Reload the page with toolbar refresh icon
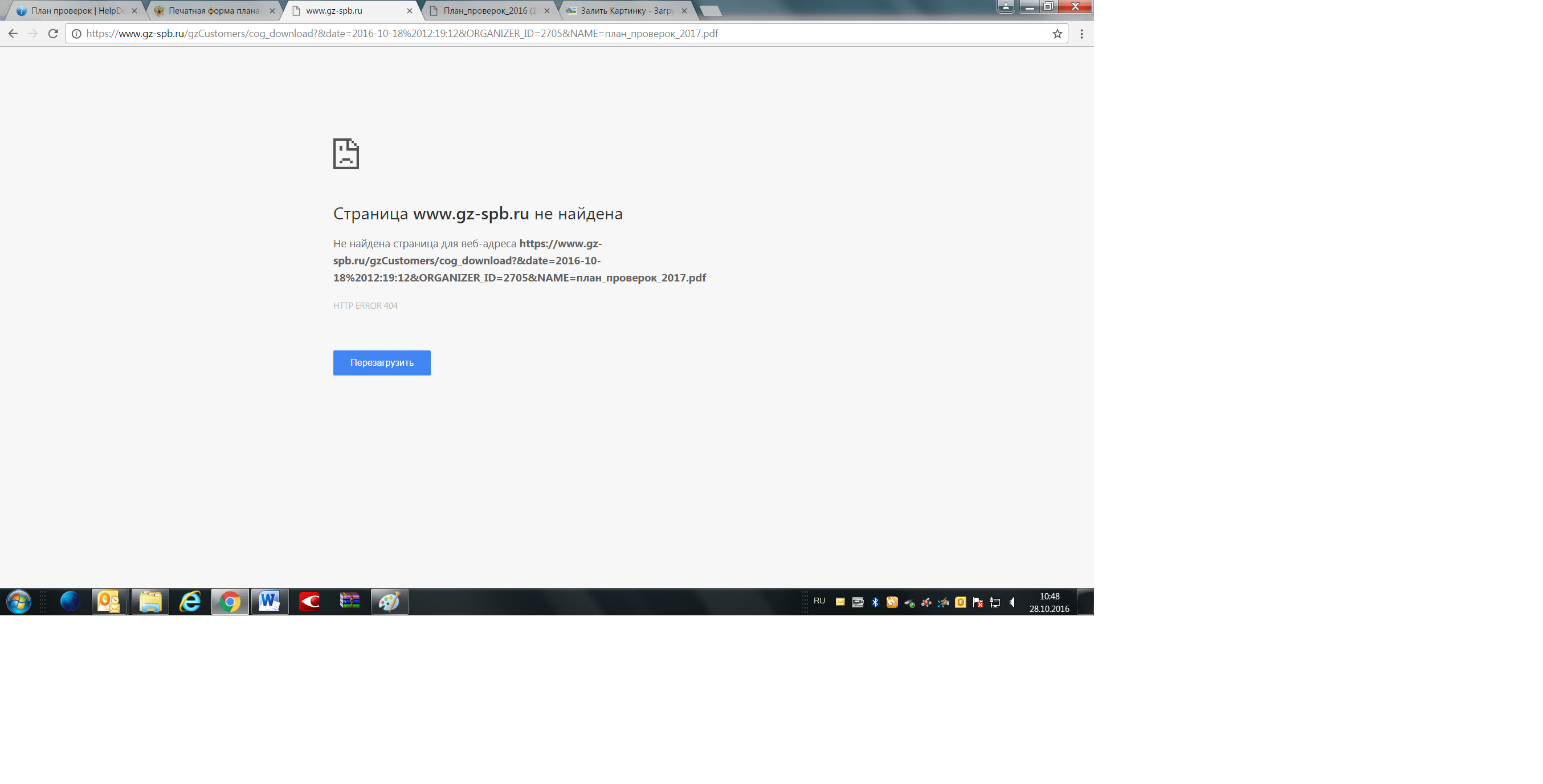 pos(54,34)
